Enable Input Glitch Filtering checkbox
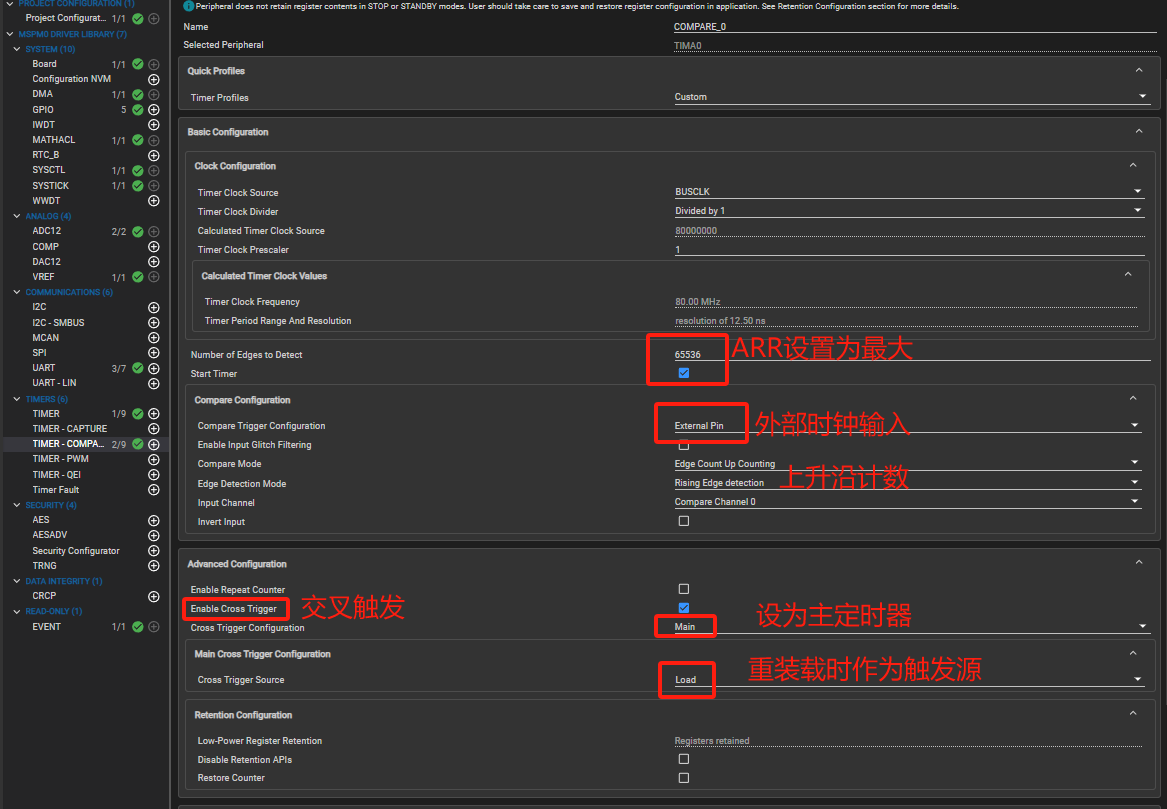 (684, 445)
